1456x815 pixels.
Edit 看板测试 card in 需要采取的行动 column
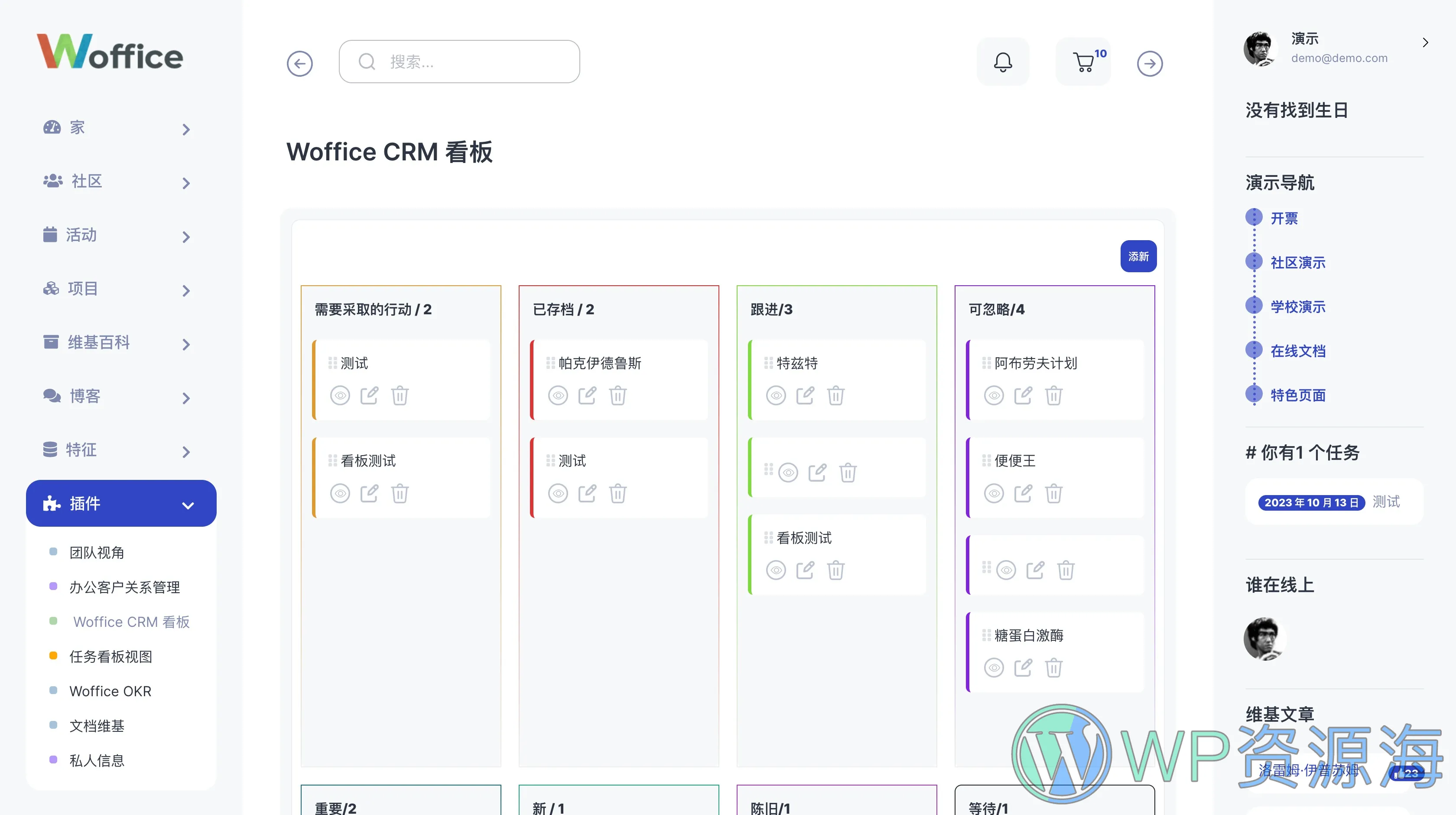click(x=370, y=492)
